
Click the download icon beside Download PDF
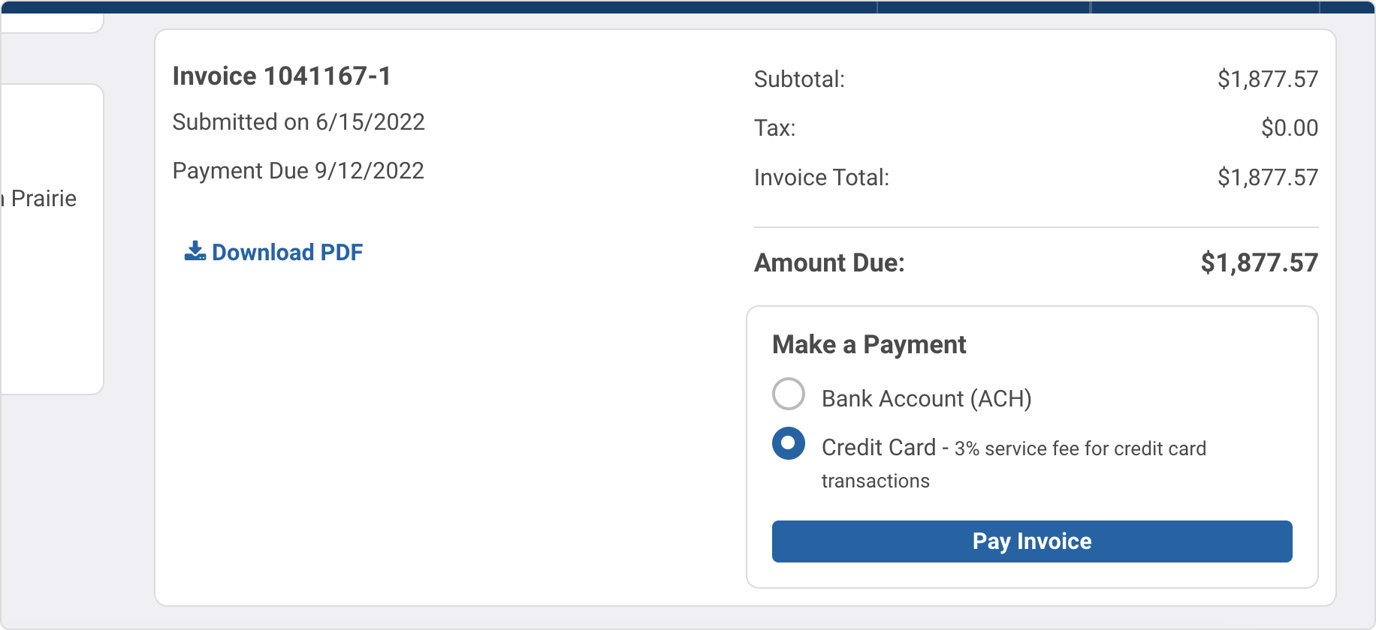[x=194, y=251]
